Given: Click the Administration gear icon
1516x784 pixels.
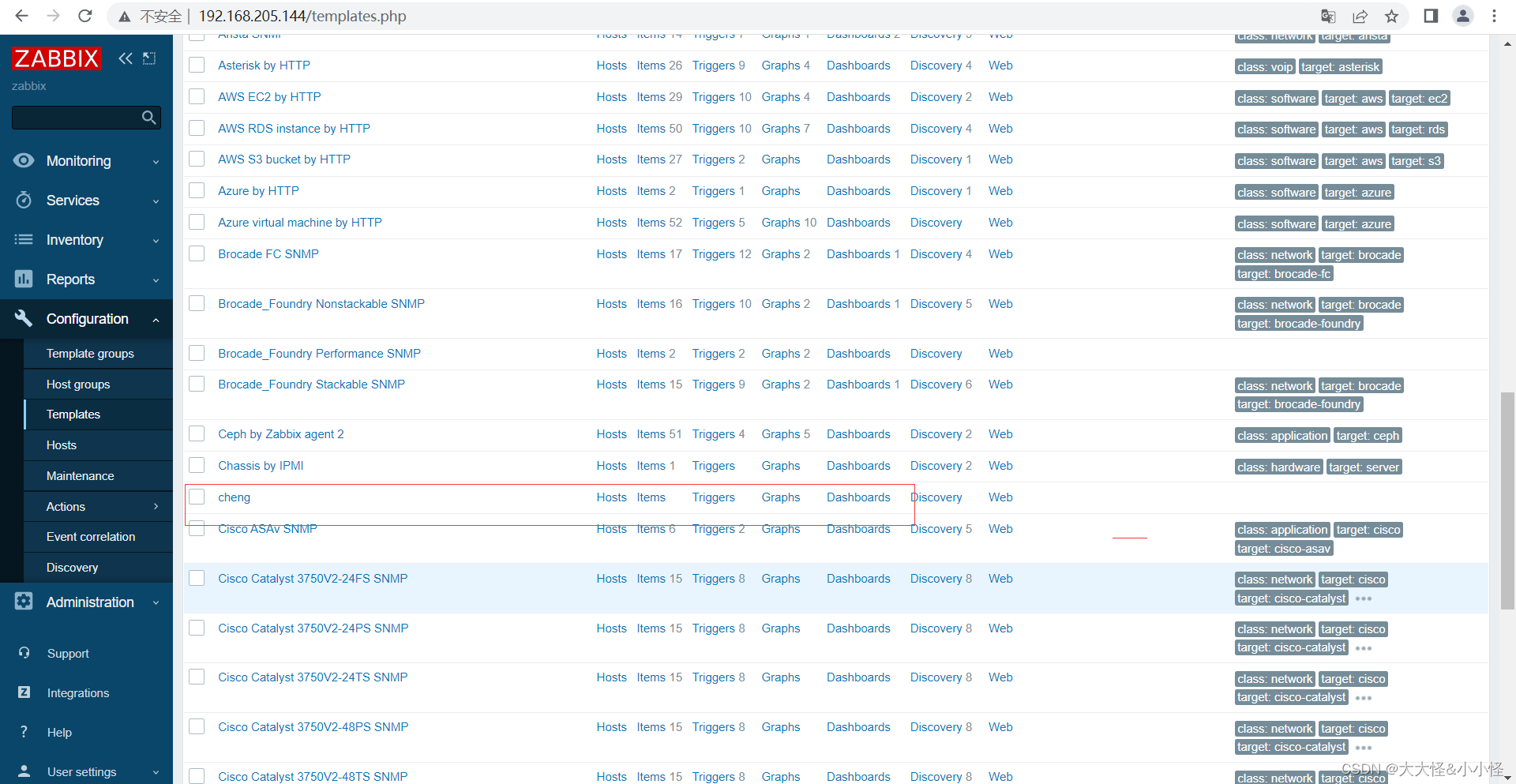Looking at the screenshot, I should point(24,602).
